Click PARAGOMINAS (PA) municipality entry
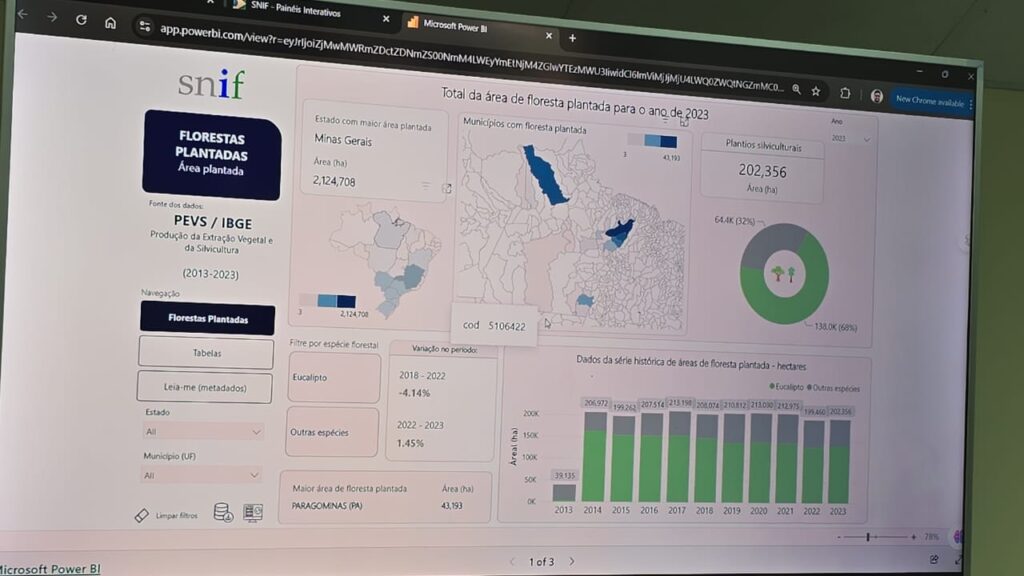The width and height of the screenshot is (1024, 576). tap(327, 505)
